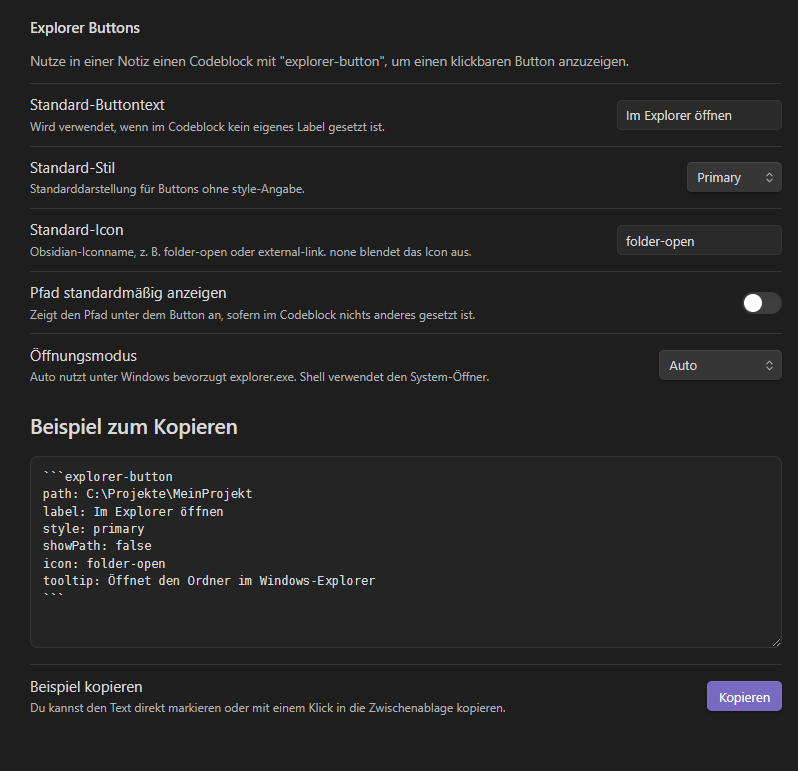The height and width of the screenshot is (771, 798).
Task: Click the purple Kopieren button
Action: (x=744, y=696)
